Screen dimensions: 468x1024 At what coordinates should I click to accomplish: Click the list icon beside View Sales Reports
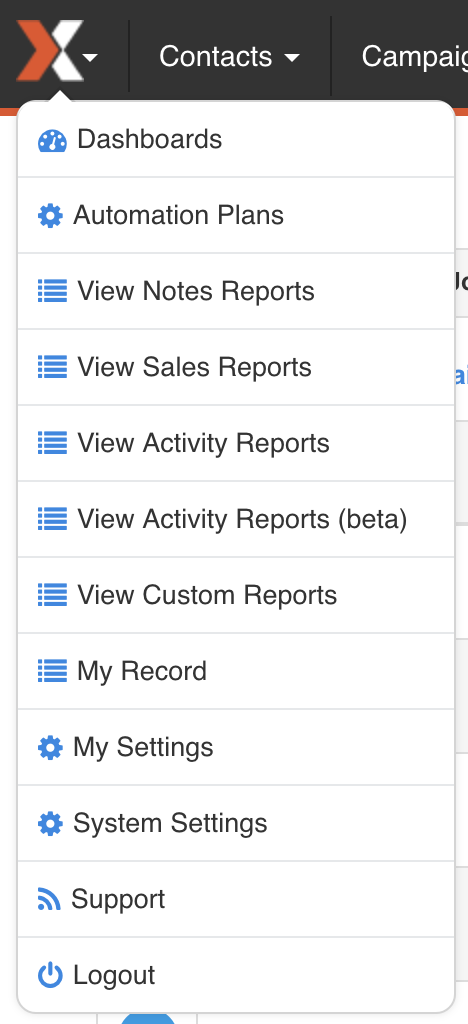[52, 367]
